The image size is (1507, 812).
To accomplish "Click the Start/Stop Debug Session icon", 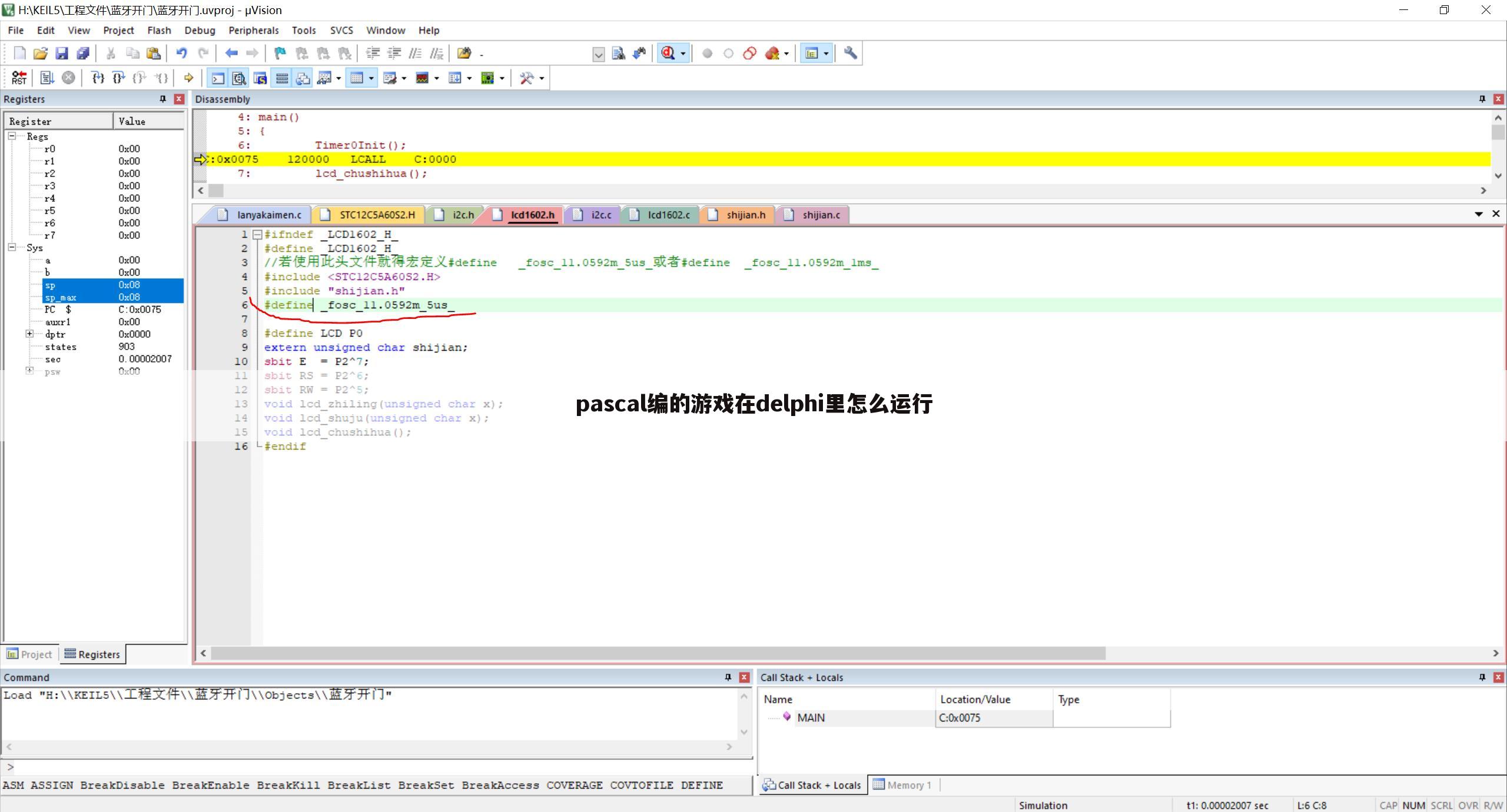I will (668, 54).
